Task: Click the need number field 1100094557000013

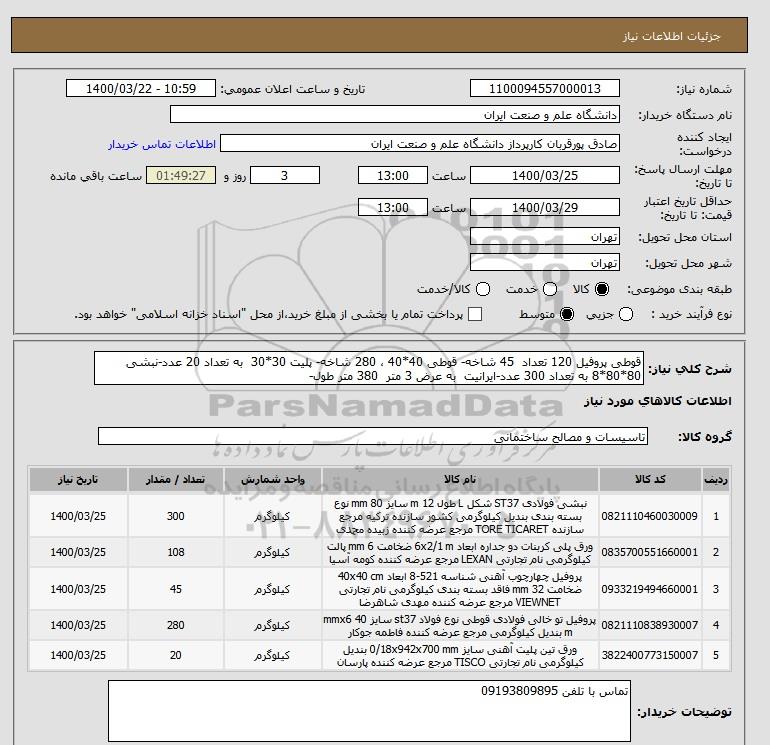Action: (x=545, y=88)
